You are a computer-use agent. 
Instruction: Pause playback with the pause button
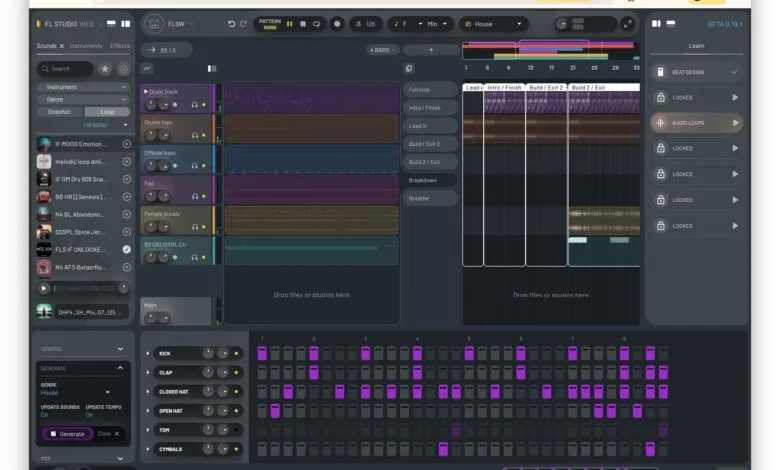click(290, 24)
